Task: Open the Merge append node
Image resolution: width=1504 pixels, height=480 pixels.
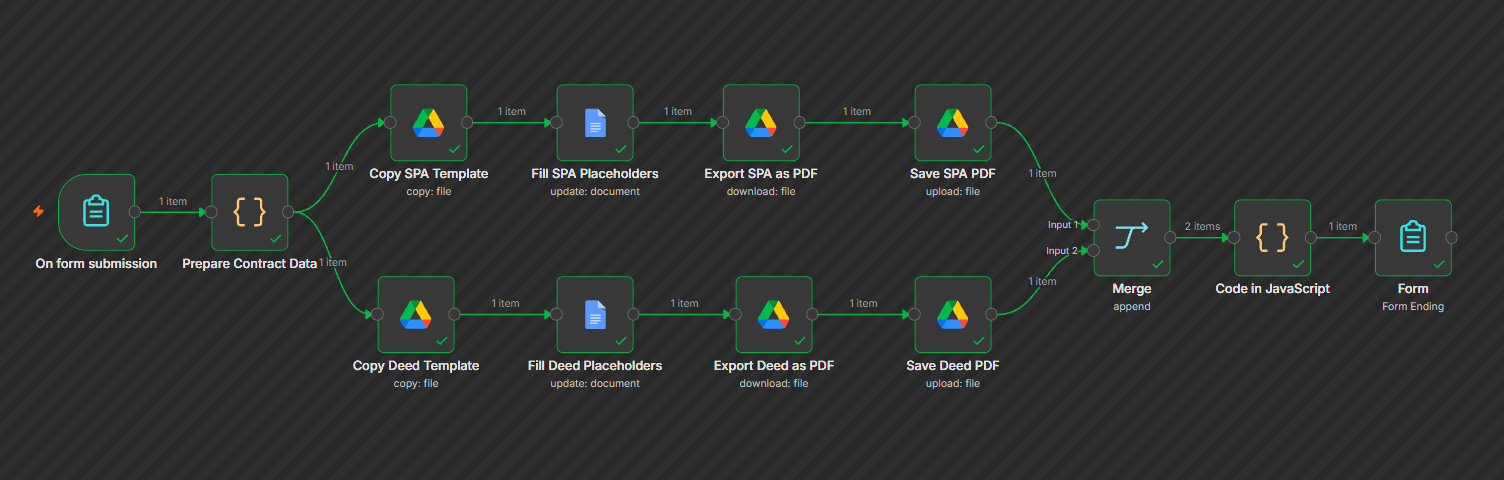Action: [x=1132, y=237]
